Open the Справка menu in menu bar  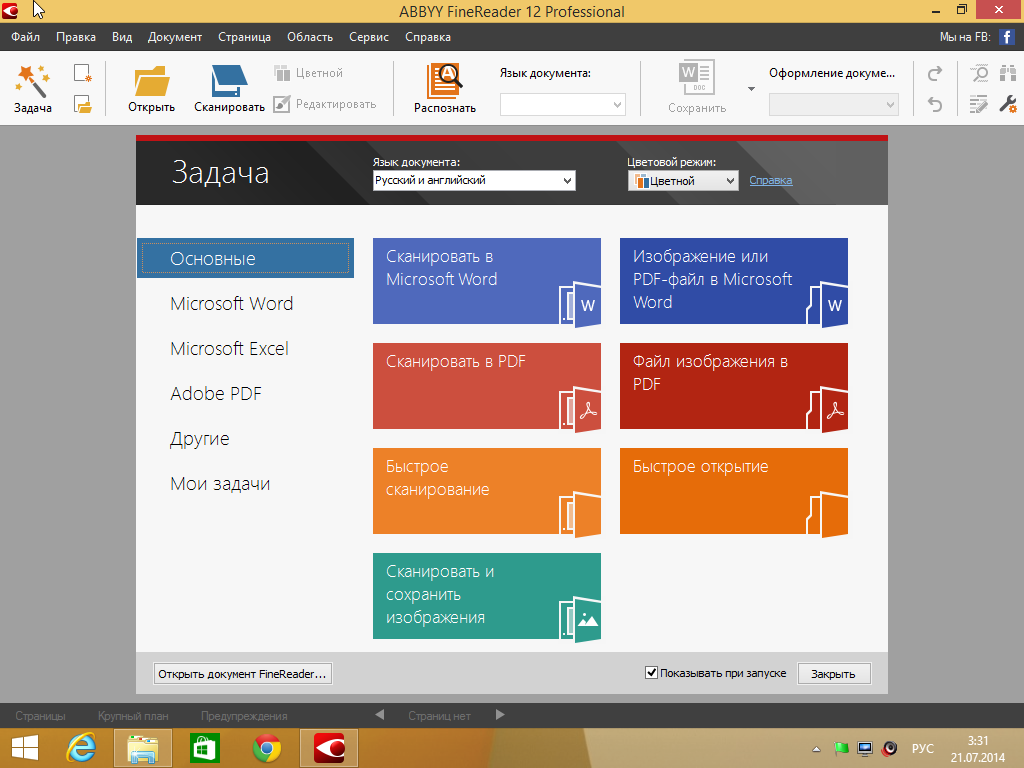pyautogui.click(x=428, y=37)
